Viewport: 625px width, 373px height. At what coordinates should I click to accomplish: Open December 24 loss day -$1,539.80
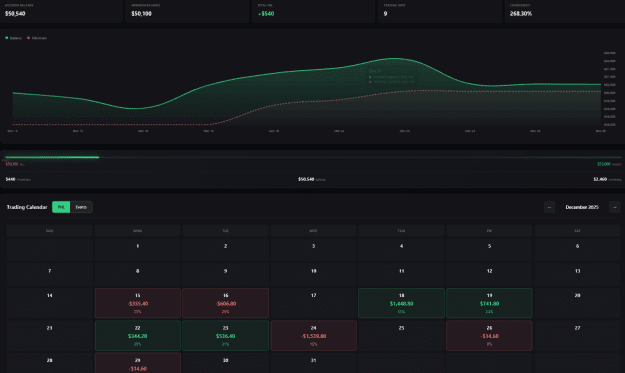tap(314, 336)
